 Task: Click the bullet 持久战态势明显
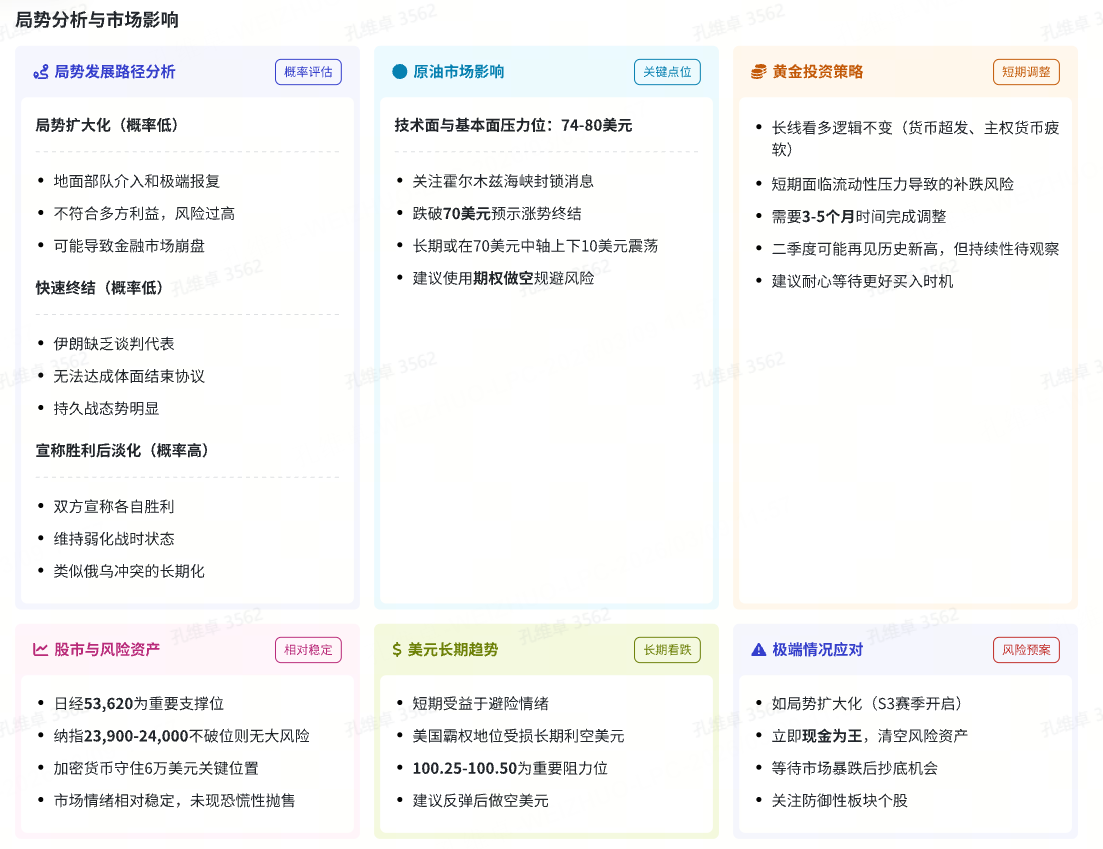pos(106,409)
